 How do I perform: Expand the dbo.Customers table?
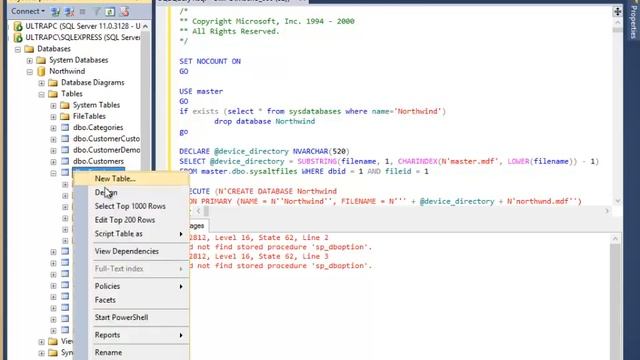tap(53, 162)
